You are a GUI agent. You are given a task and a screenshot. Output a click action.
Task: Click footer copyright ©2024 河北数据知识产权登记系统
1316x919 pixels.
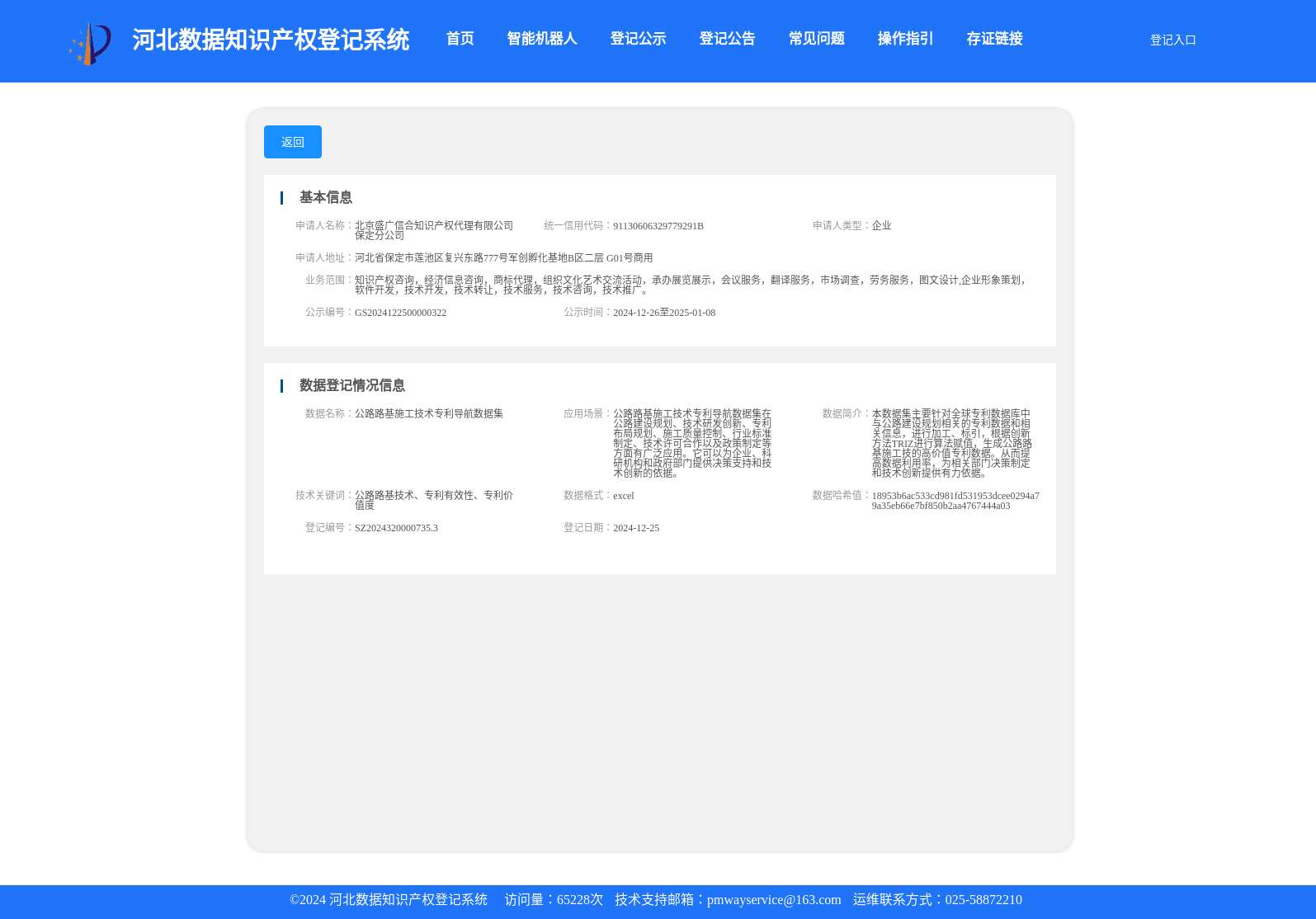click(x=389, y=900)
